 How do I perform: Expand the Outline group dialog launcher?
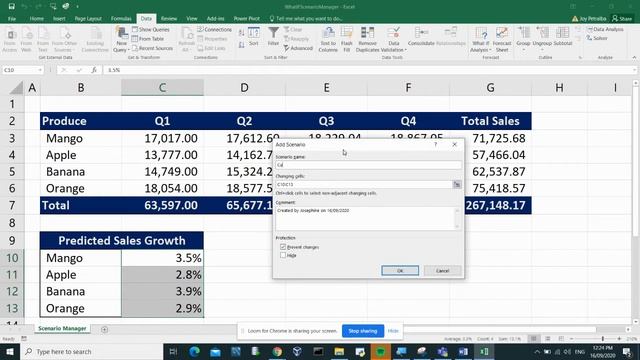coord(580,58)
